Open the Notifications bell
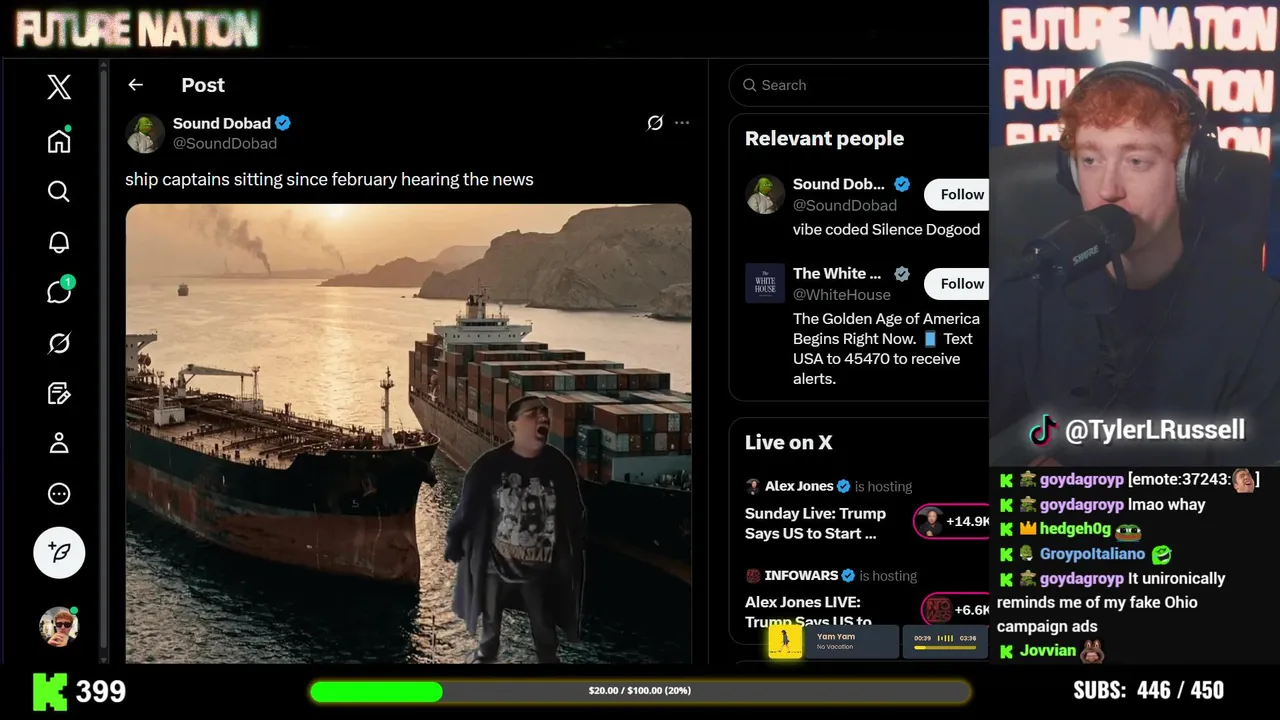Screen dimensions: 1280x720 [59, 242]
